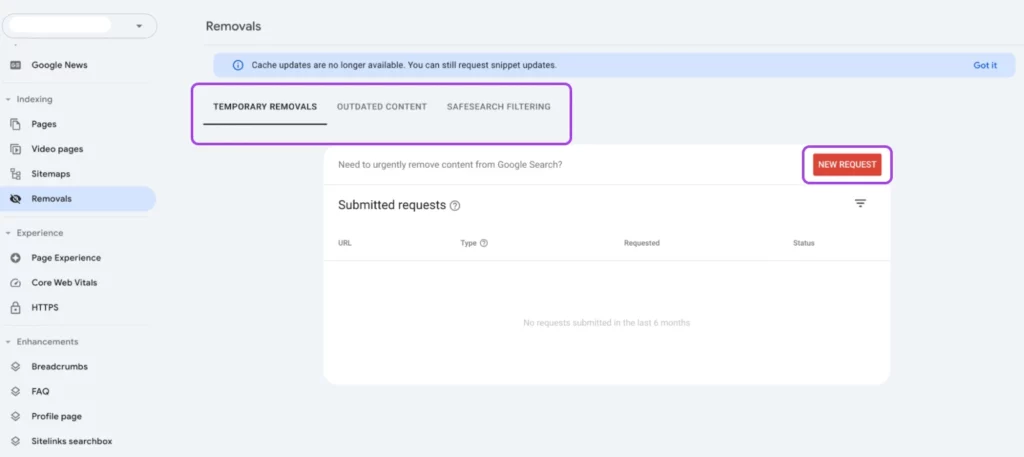1024x457 pixels.
Task: Open the property selector dropdown
Action: click(139, 25)
